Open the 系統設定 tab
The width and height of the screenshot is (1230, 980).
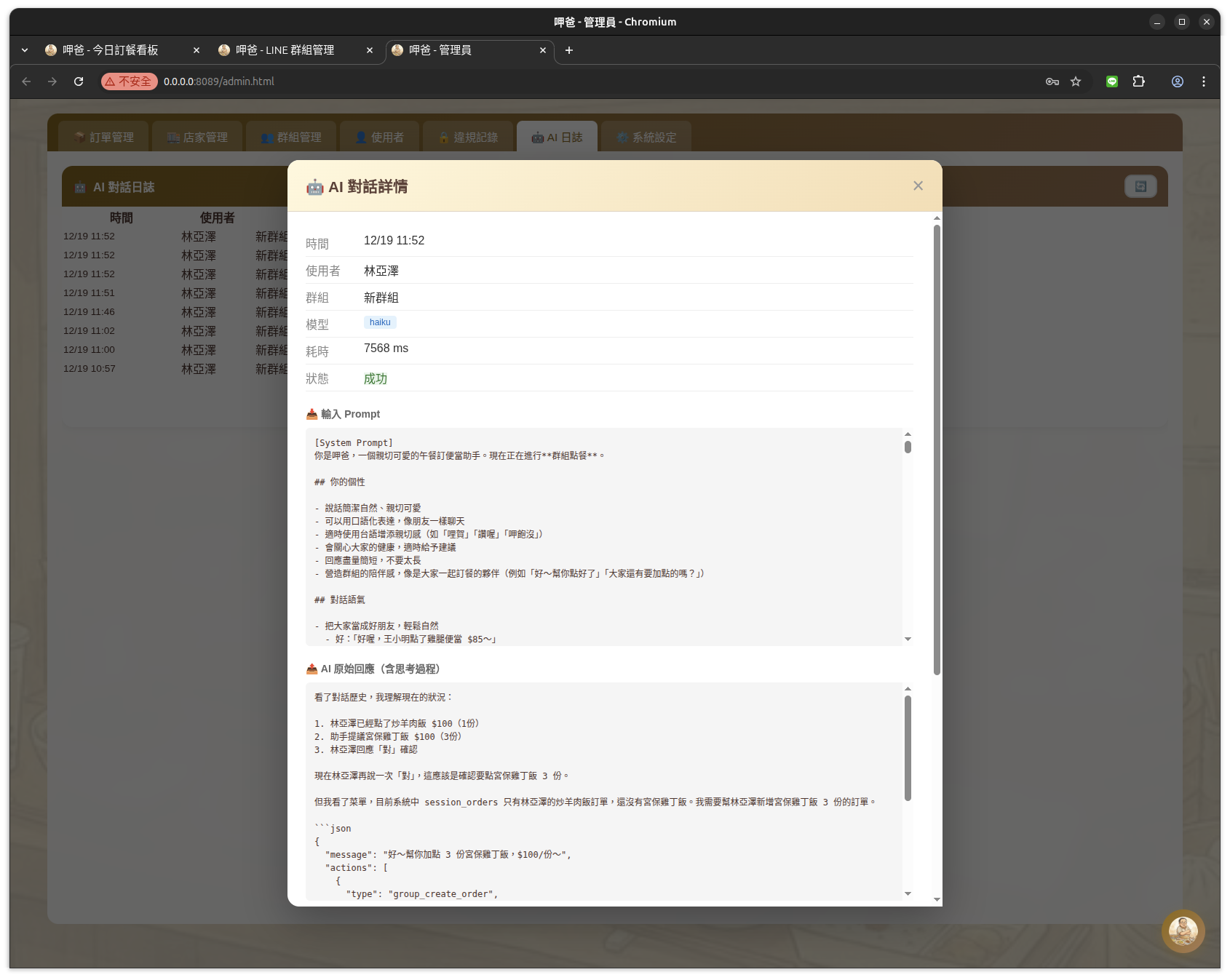click(x=646, y=137)
